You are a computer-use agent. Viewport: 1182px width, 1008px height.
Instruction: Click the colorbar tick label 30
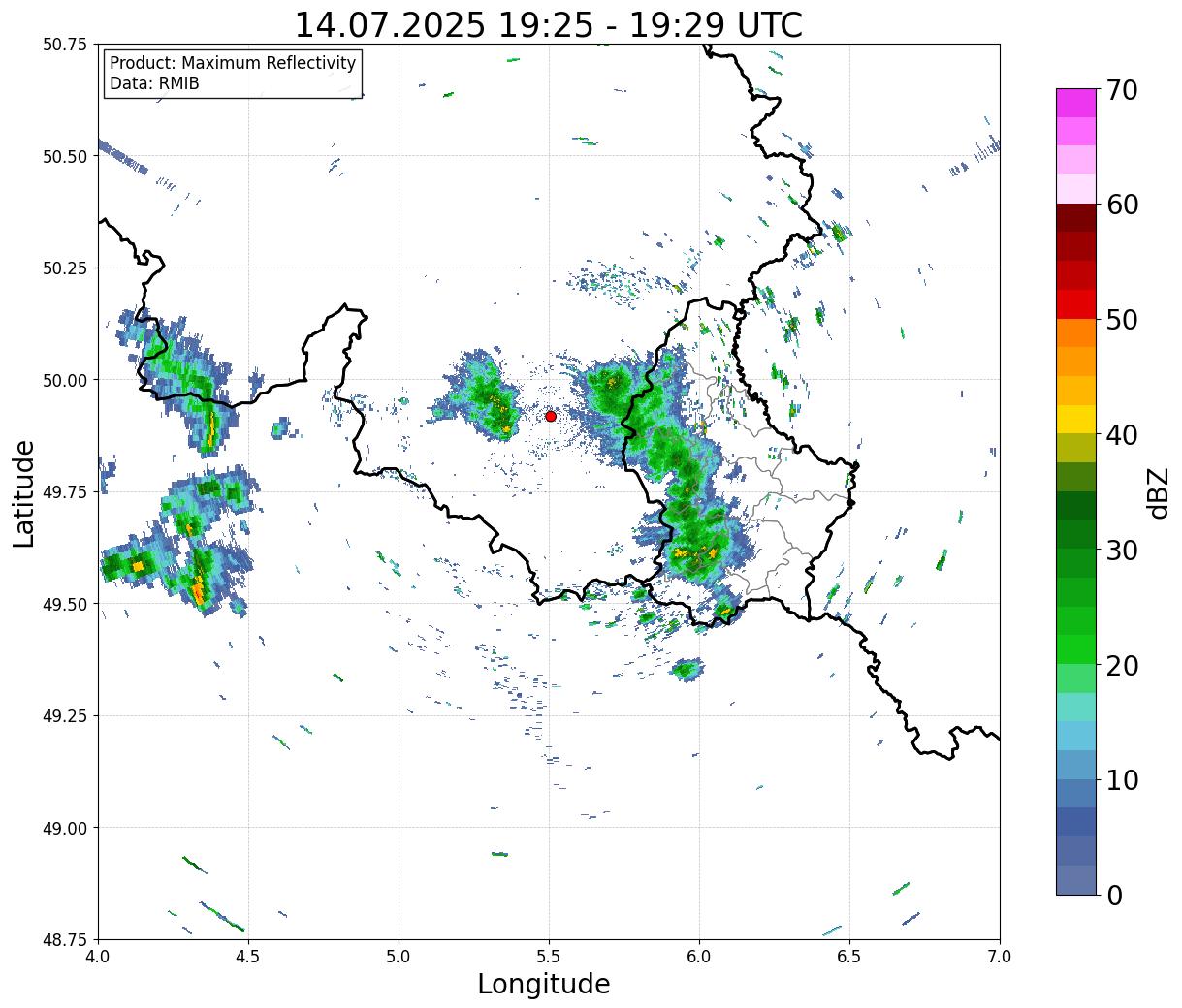(1121, 550)
